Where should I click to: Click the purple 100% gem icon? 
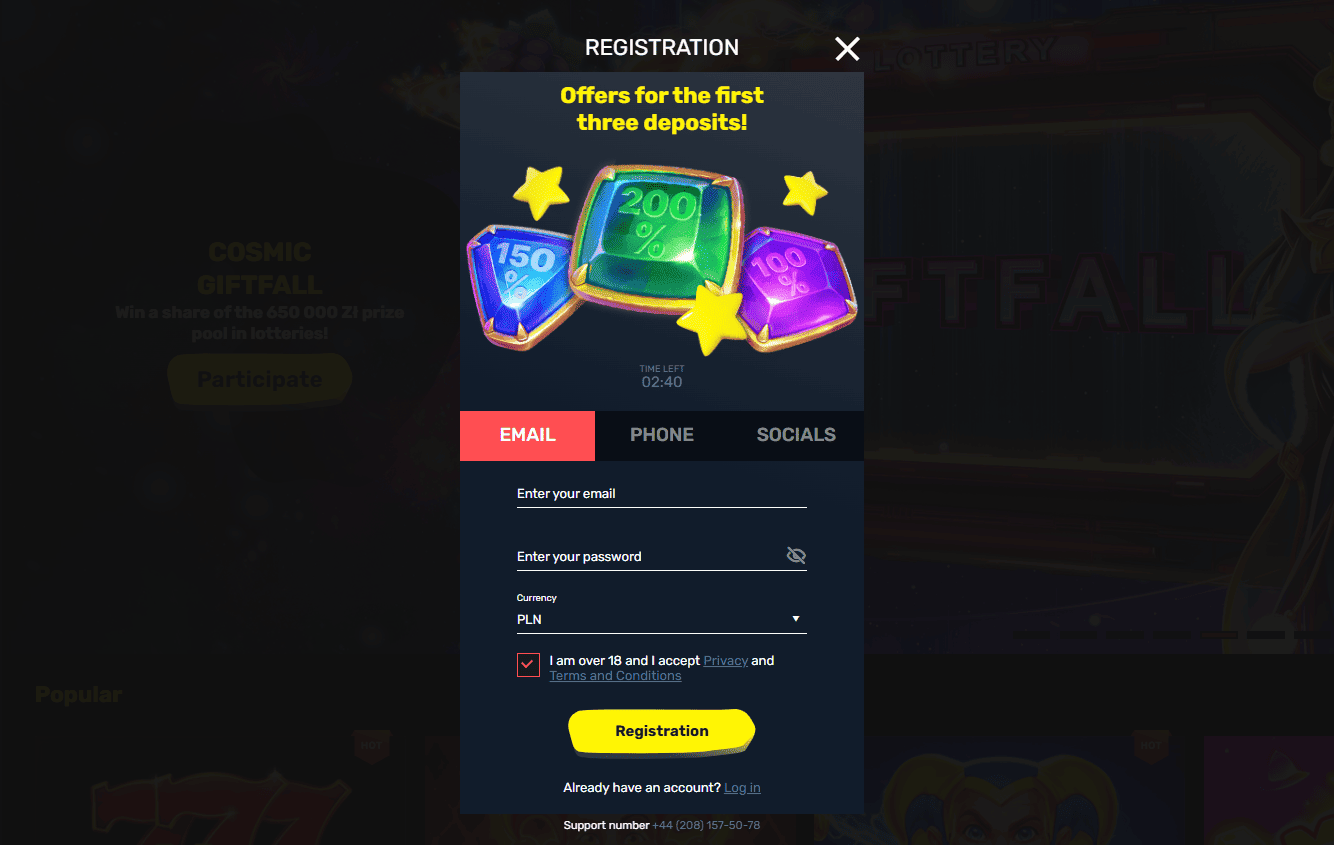[x=796, y=283]
